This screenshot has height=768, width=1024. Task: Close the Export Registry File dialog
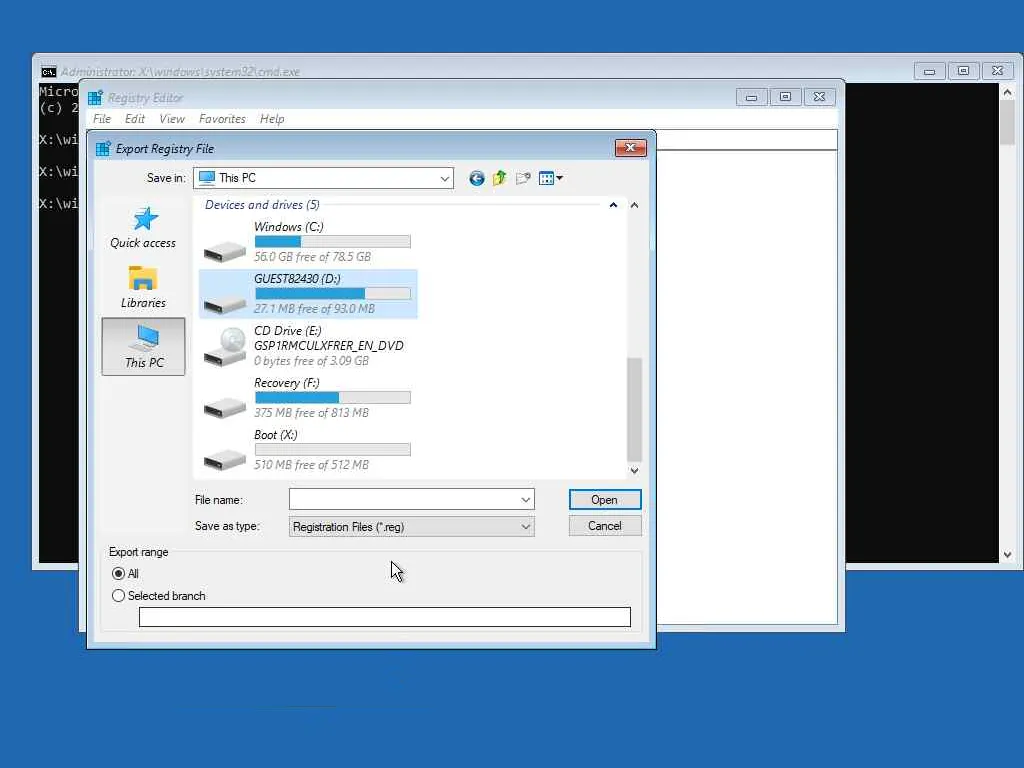[x=630, y=148]
